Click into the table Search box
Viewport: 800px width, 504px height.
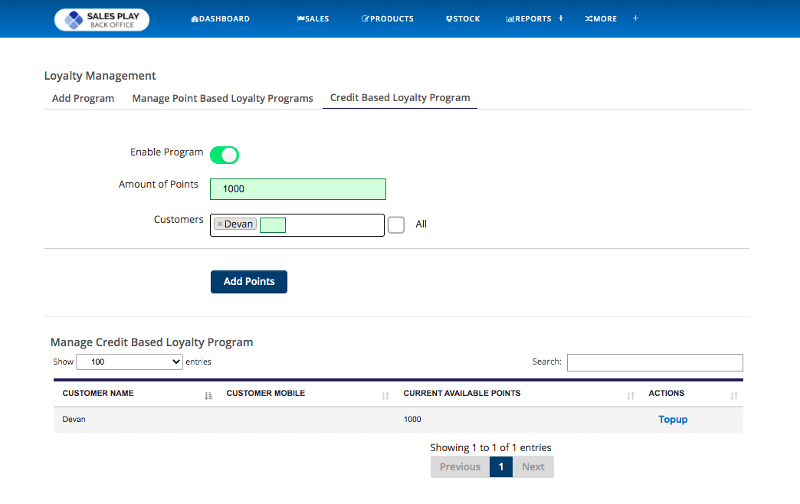[654, 362]
